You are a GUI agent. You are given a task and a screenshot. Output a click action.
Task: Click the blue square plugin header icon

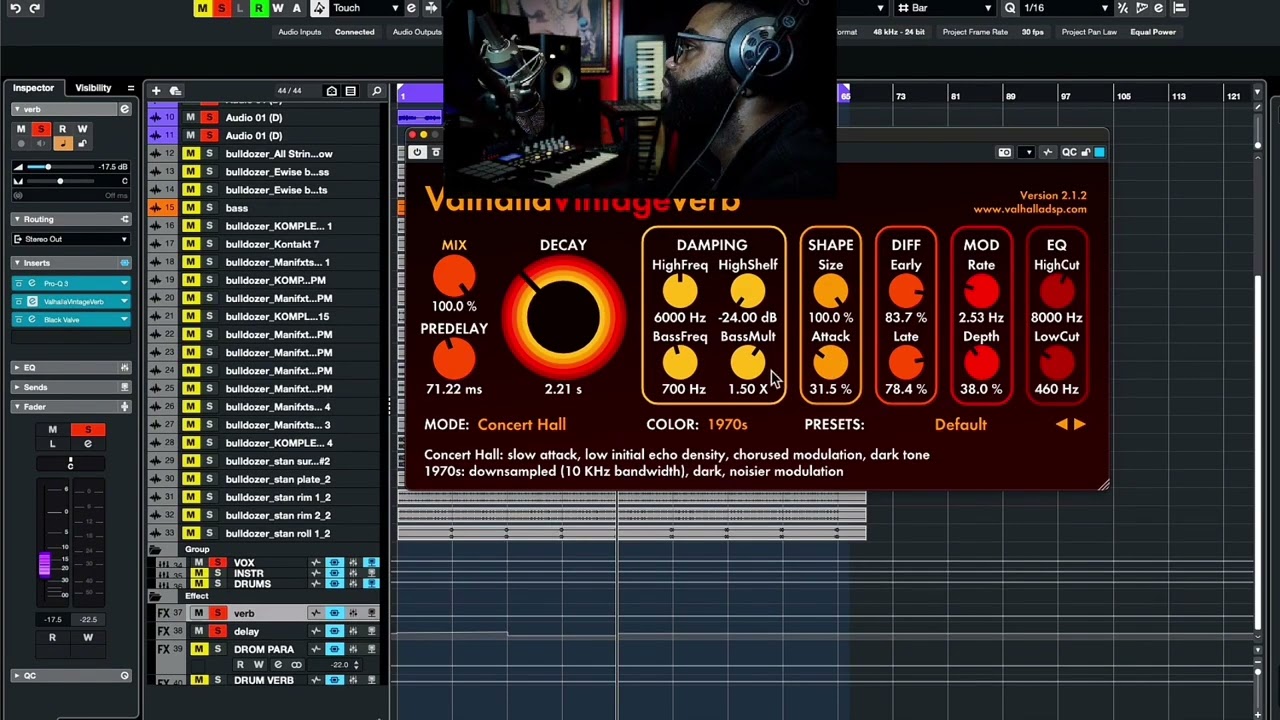click(x=1099, y=152)
